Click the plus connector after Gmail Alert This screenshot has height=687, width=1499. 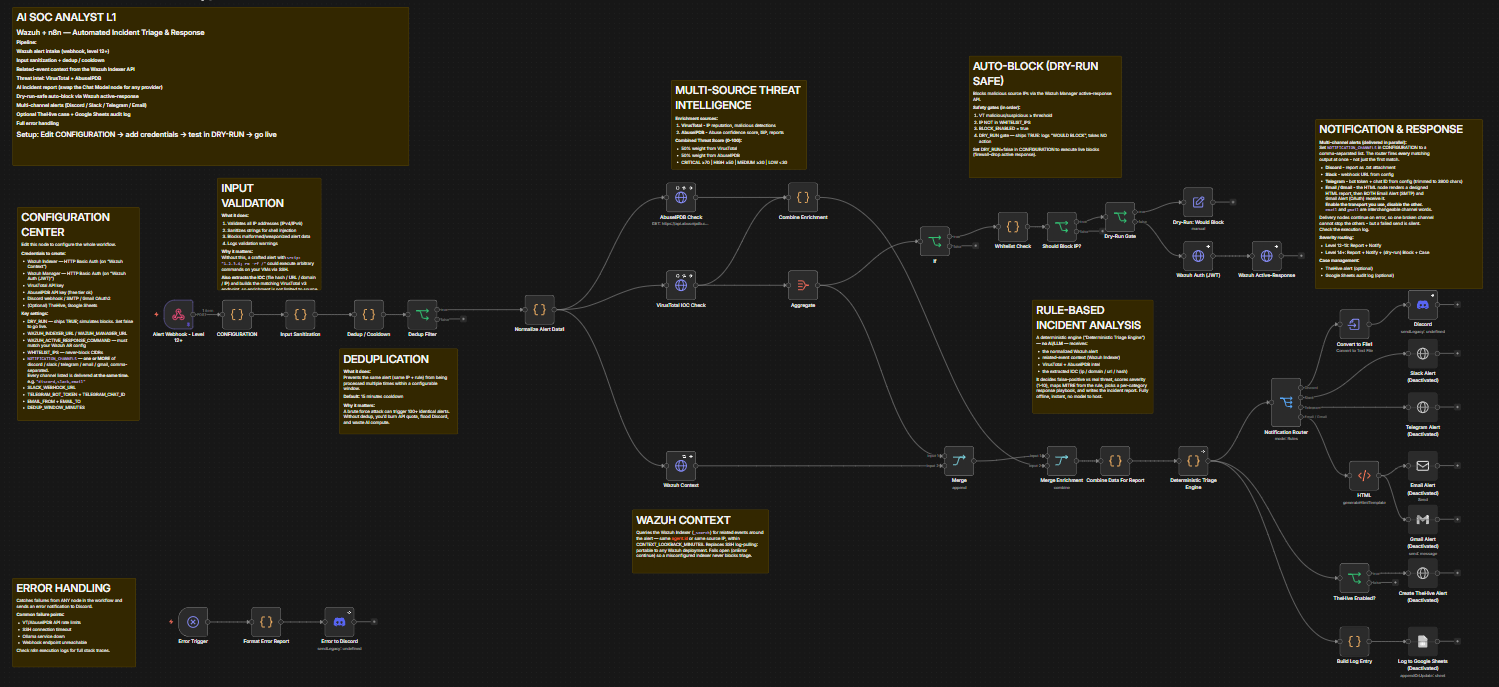click(1459, 519)
